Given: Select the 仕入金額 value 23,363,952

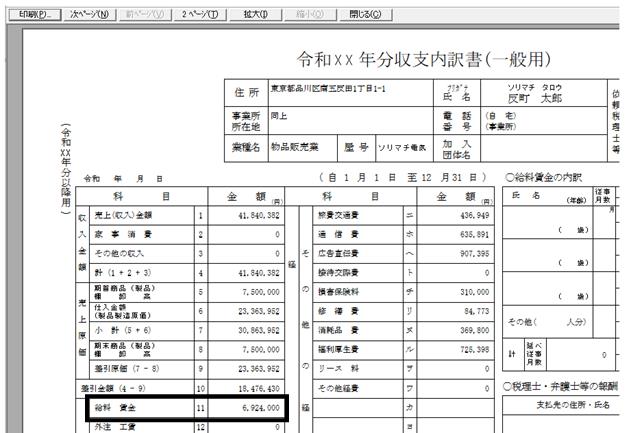Looking at the screenshot, I should click(x=246, y=311).
